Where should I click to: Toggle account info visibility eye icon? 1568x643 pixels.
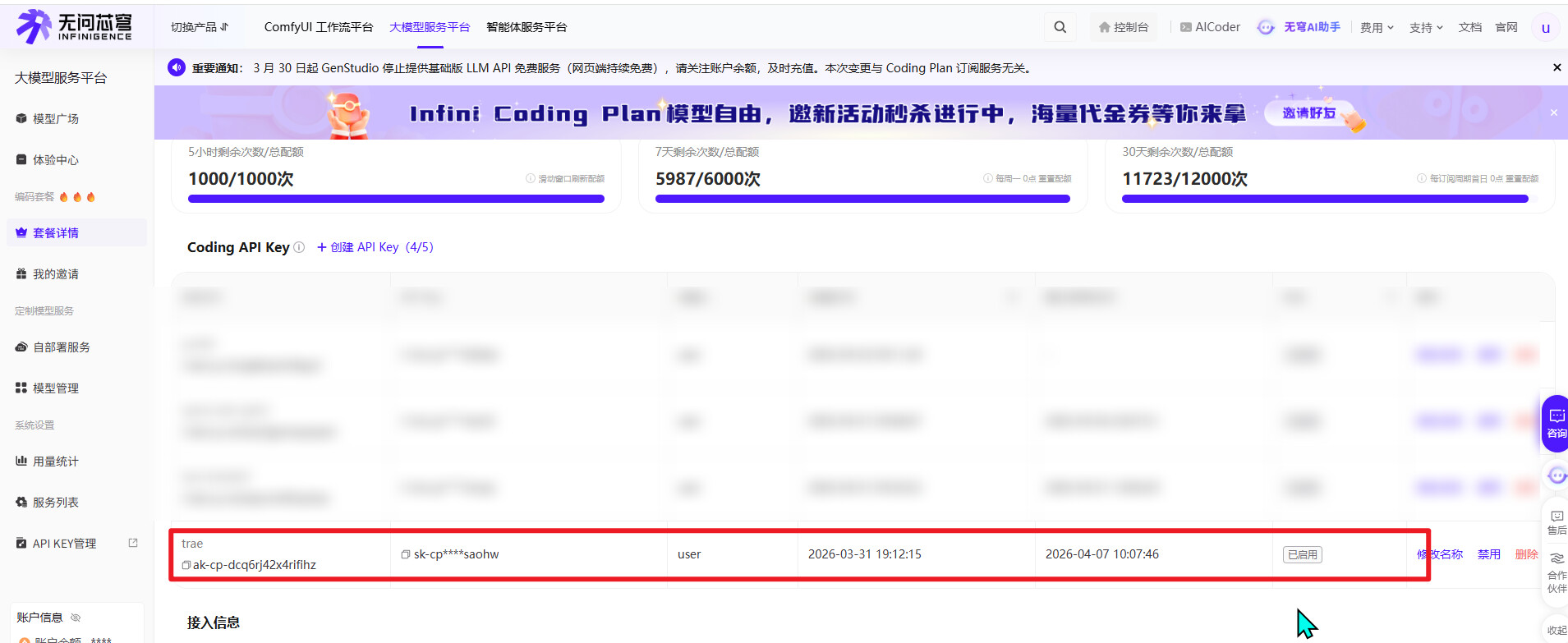[76, 618]
